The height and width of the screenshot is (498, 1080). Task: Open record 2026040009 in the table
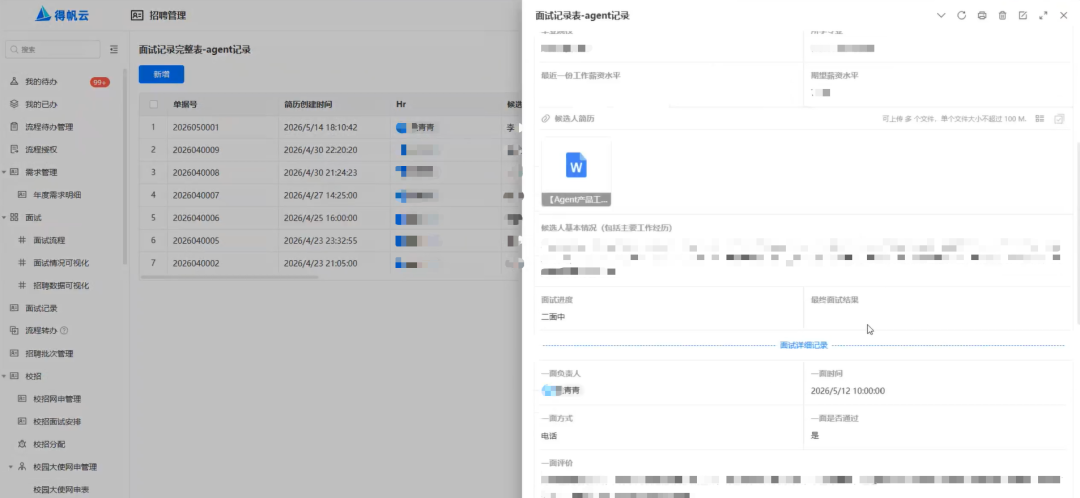click(196, 149)
